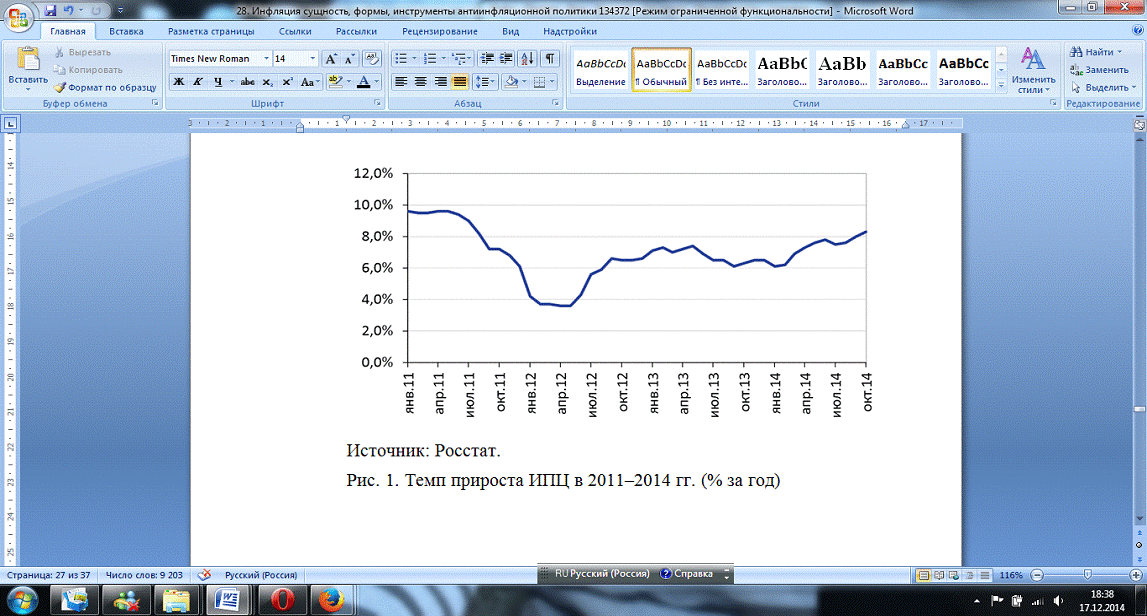
Task: Toggle bold (Ж) formatting
Action: [178, 82]
